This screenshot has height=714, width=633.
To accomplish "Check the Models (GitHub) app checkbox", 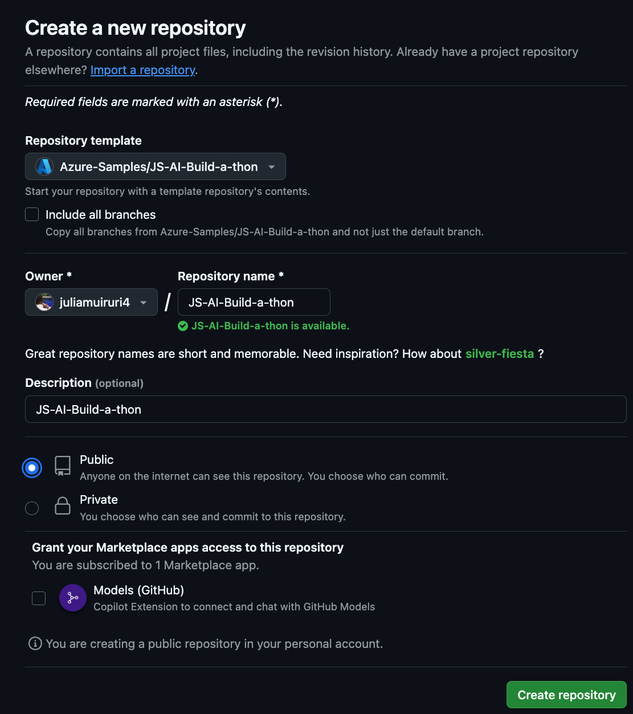I will pyautogui.click(x=39, y=598).
